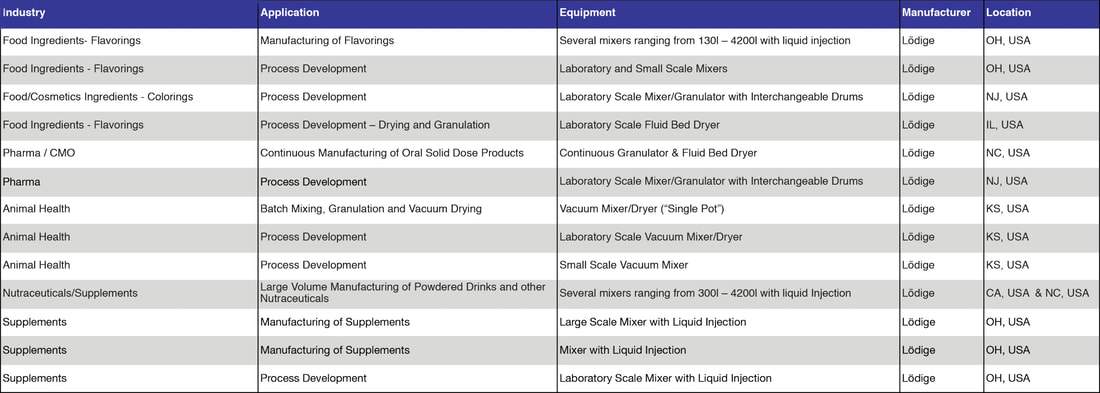Select the Equipment column header

tap(728, 13)
